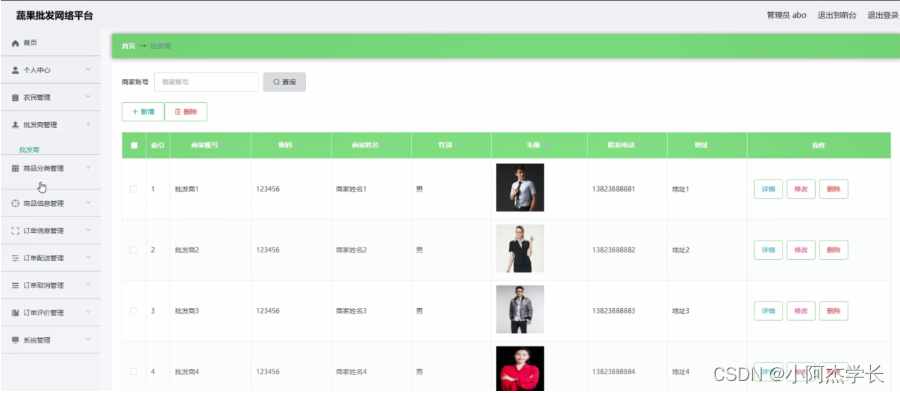Open 详情 for 批发商1

[x=768, y=189]
